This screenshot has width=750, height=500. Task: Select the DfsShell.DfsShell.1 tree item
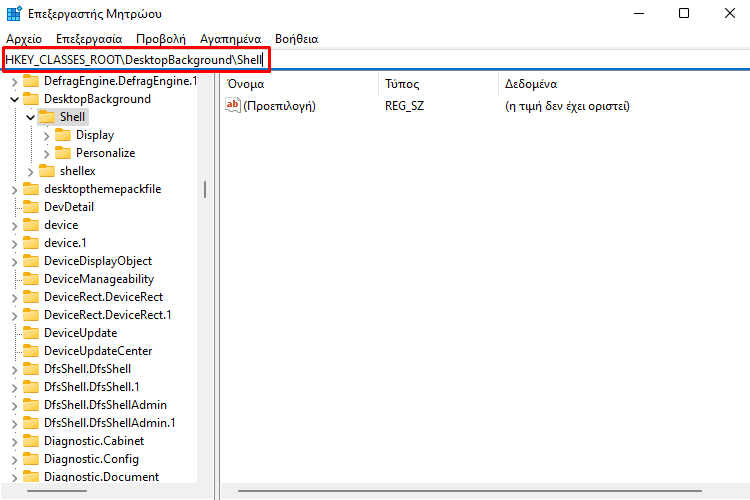(x=92, y=387)
